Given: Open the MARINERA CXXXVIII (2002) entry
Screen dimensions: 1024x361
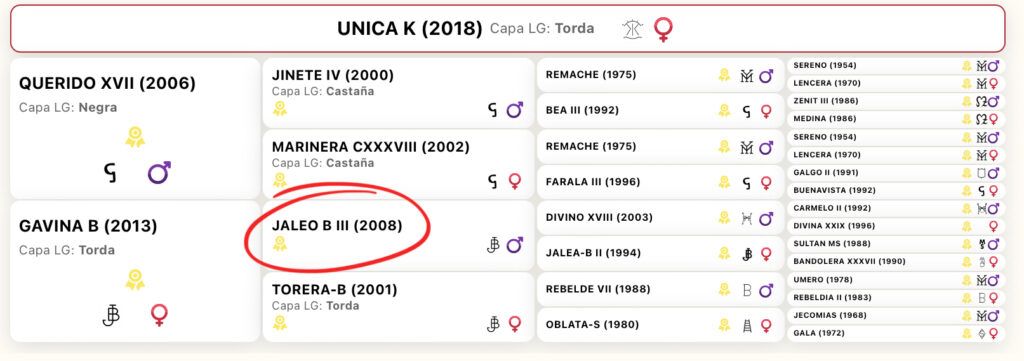Looking at the screenshot, I should 398,164.
